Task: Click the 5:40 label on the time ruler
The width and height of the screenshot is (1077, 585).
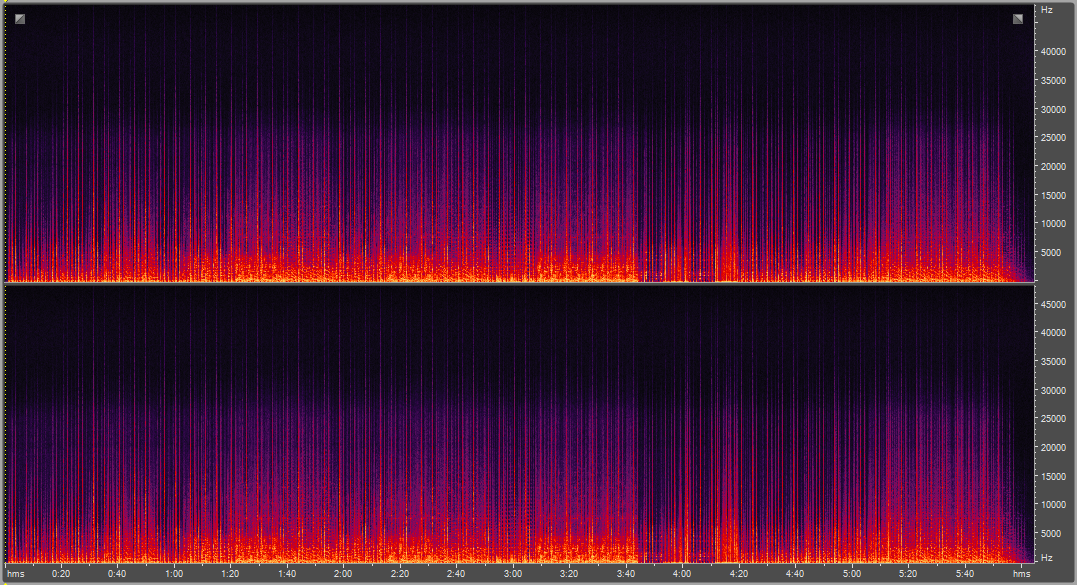Action: (x=964, y=574)
